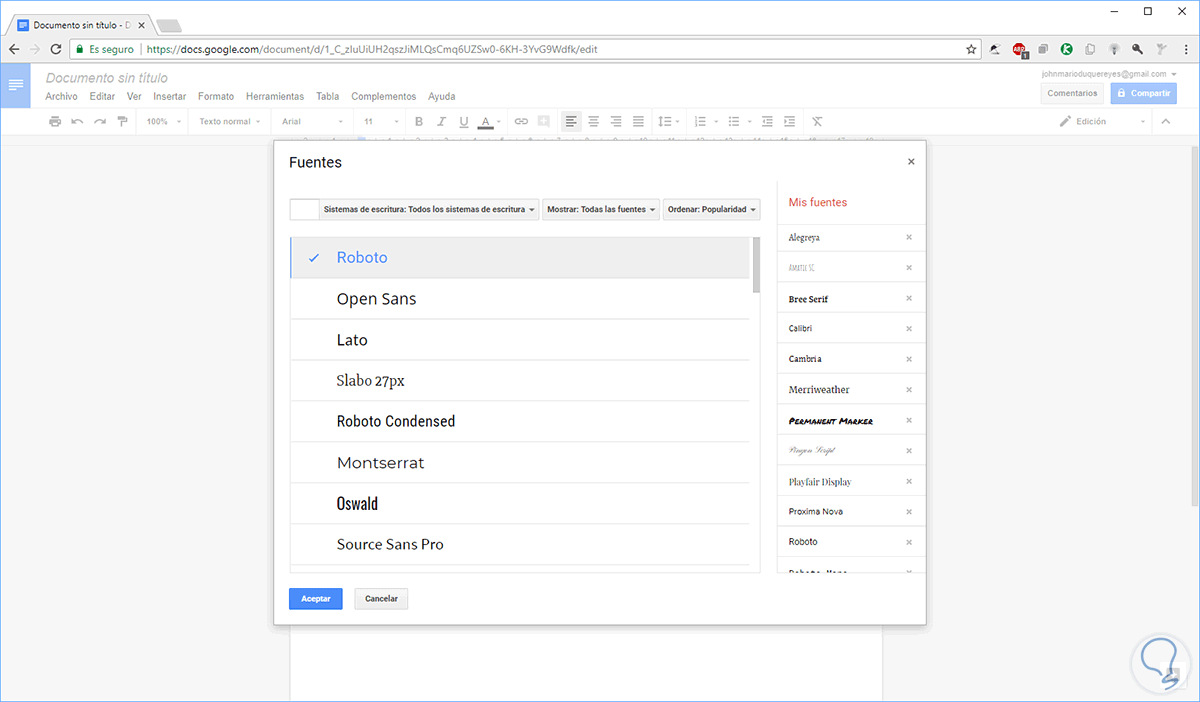
Task: Open the Formato menu
Action: point(216,97)
